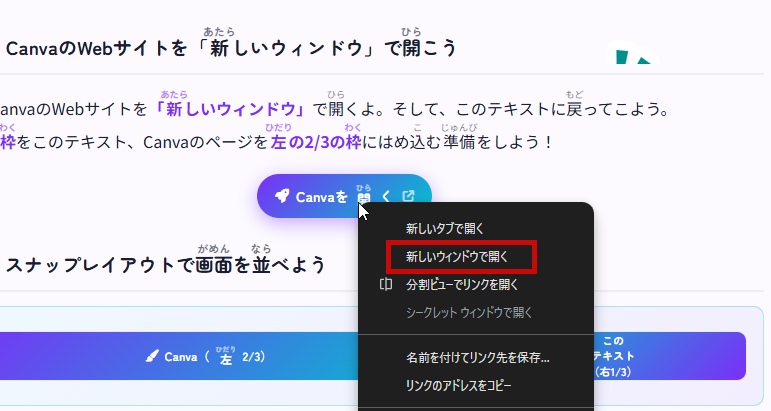This screenshot has height=411, width=771.
Task: Click the heading スナップレイアウトで画面を並べよう
Action: pos(165,265)
